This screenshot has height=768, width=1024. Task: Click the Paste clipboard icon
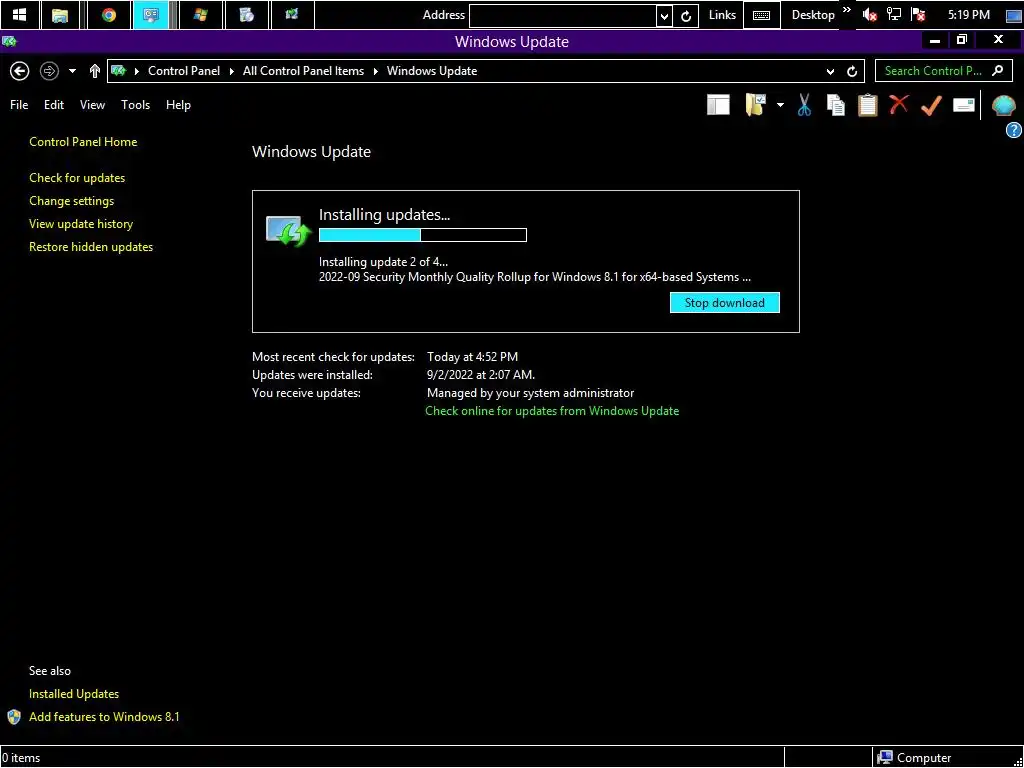point(867,105)
